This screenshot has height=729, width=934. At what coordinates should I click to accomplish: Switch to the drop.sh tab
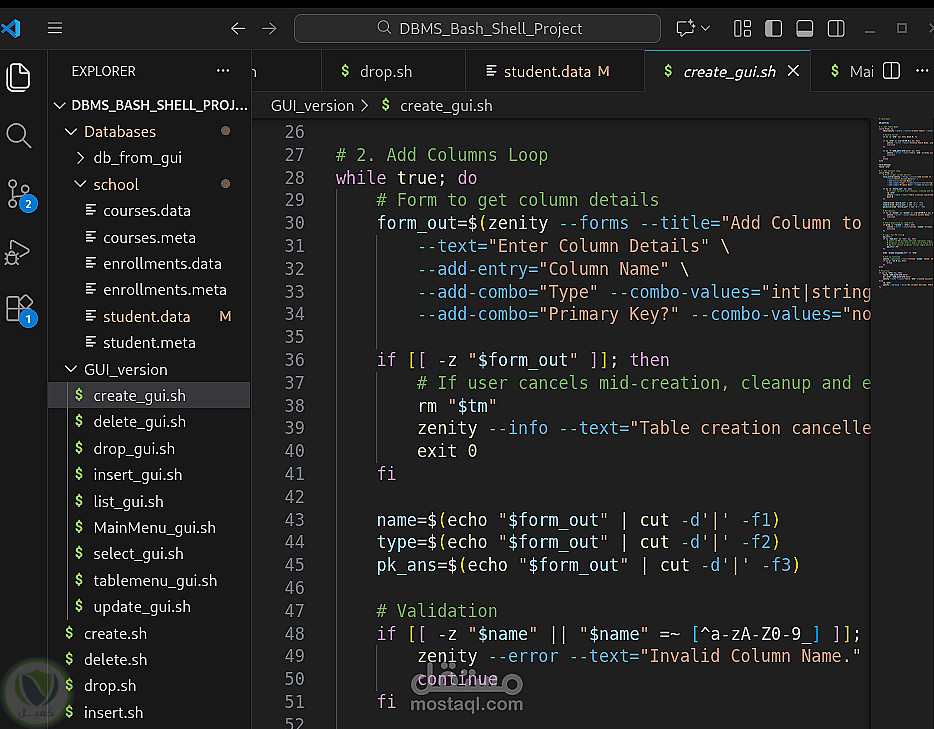coord(385,71)
